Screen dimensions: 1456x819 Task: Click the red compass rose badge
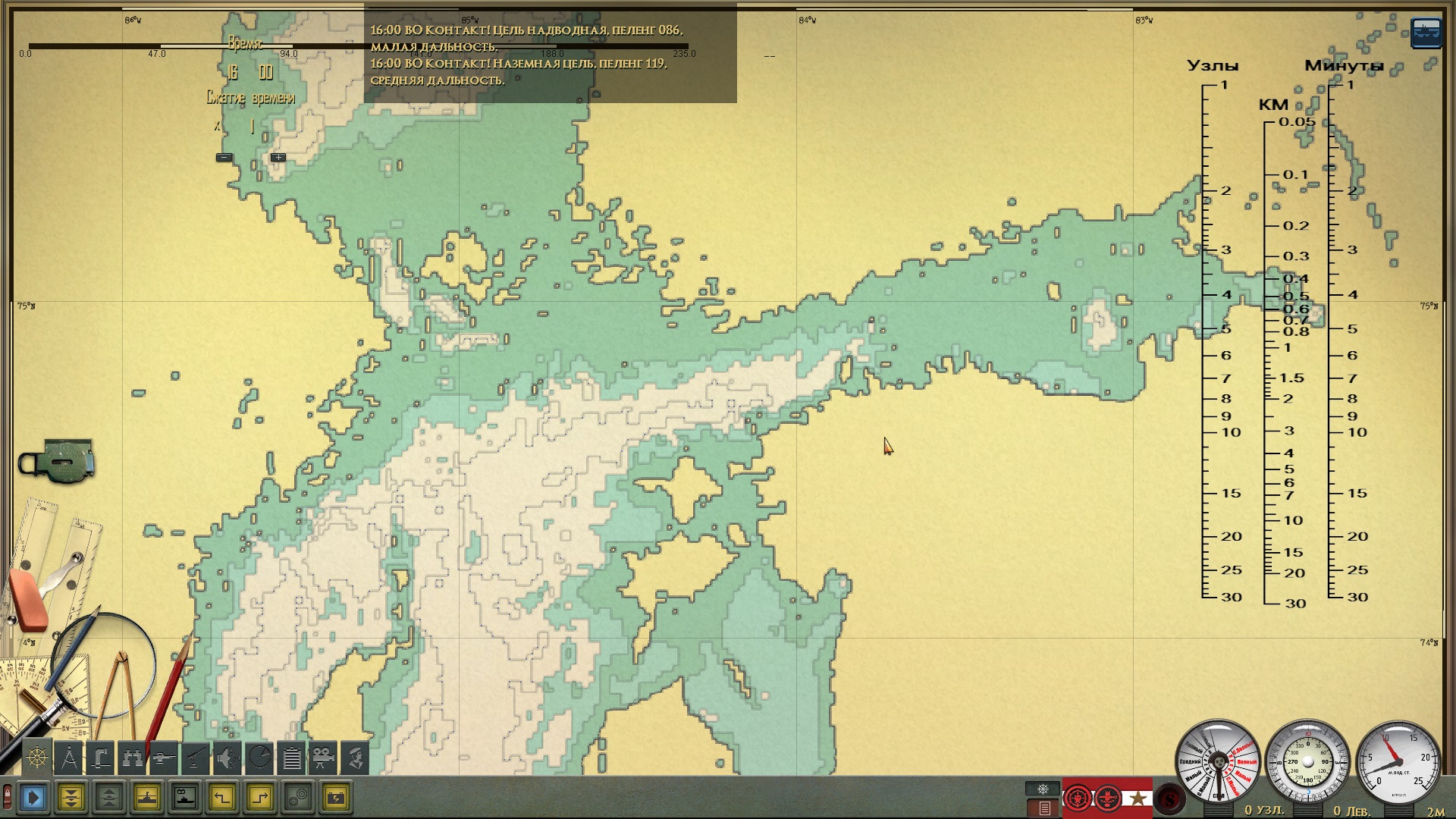1078,799
